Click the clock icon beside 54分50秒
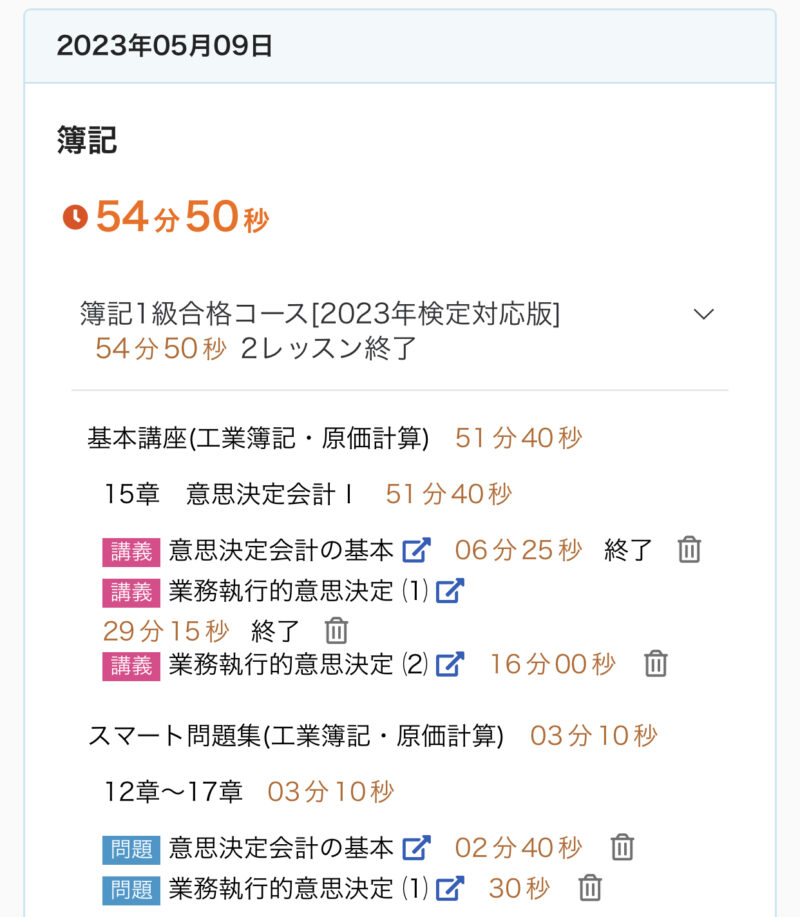 tap(75, 217)
